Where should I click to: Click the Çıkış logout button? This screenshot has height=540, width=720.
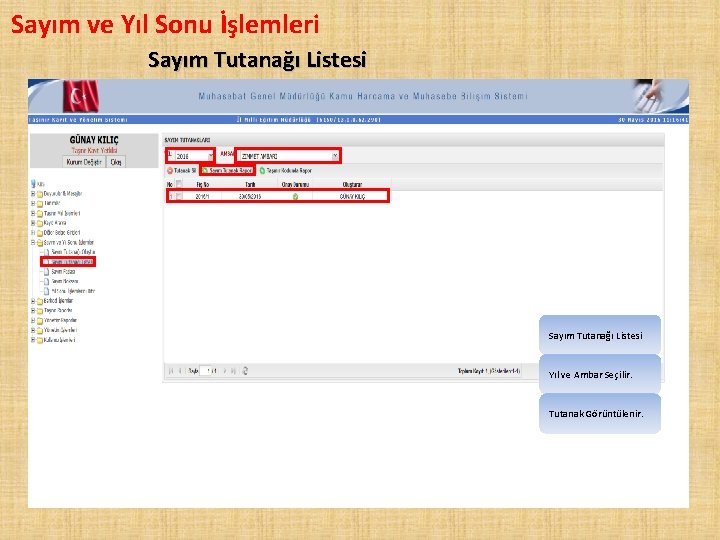pos(116,162)
